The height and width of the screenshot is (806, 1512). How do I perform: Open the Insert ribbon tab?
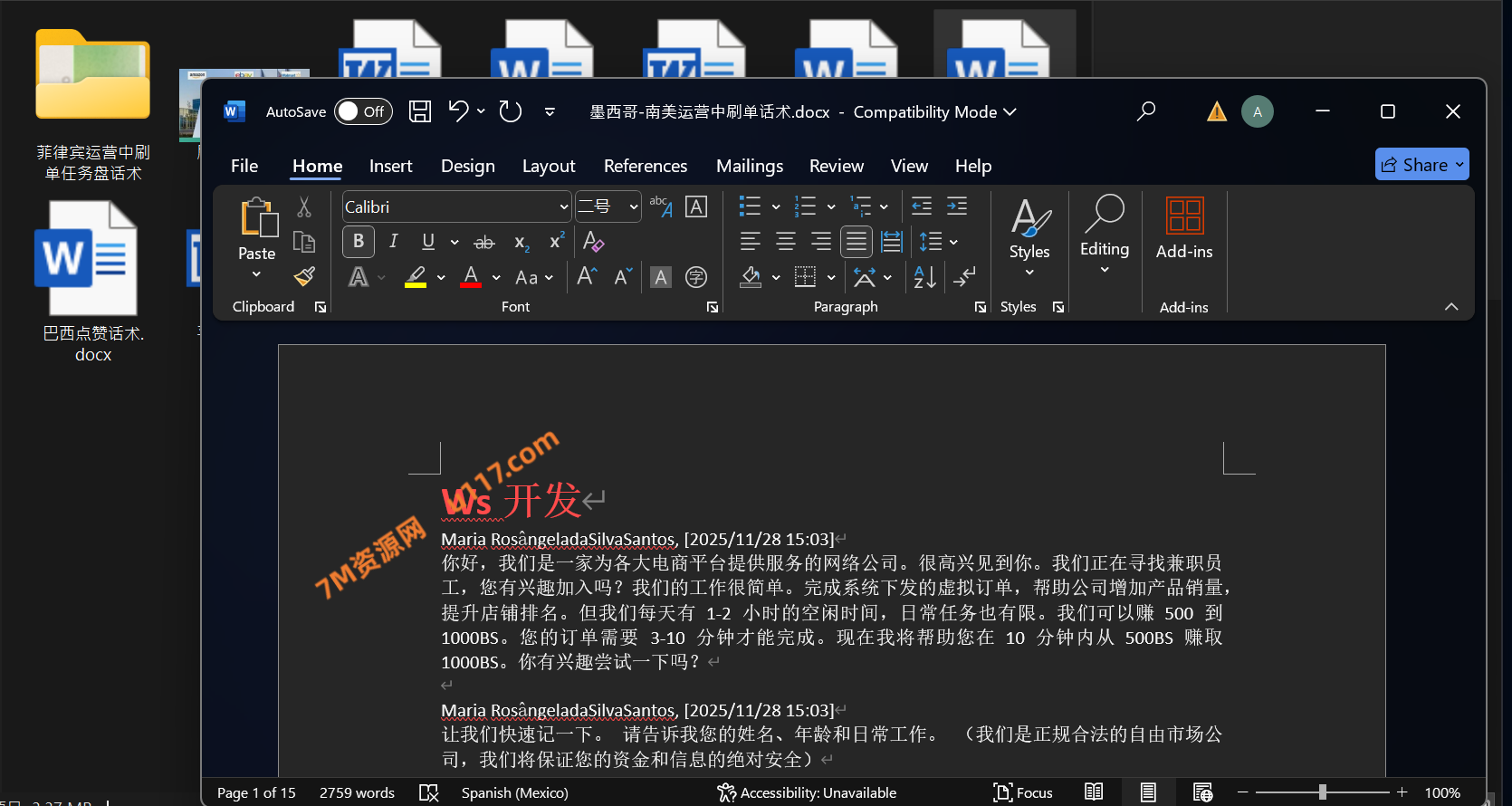(390, 166)
